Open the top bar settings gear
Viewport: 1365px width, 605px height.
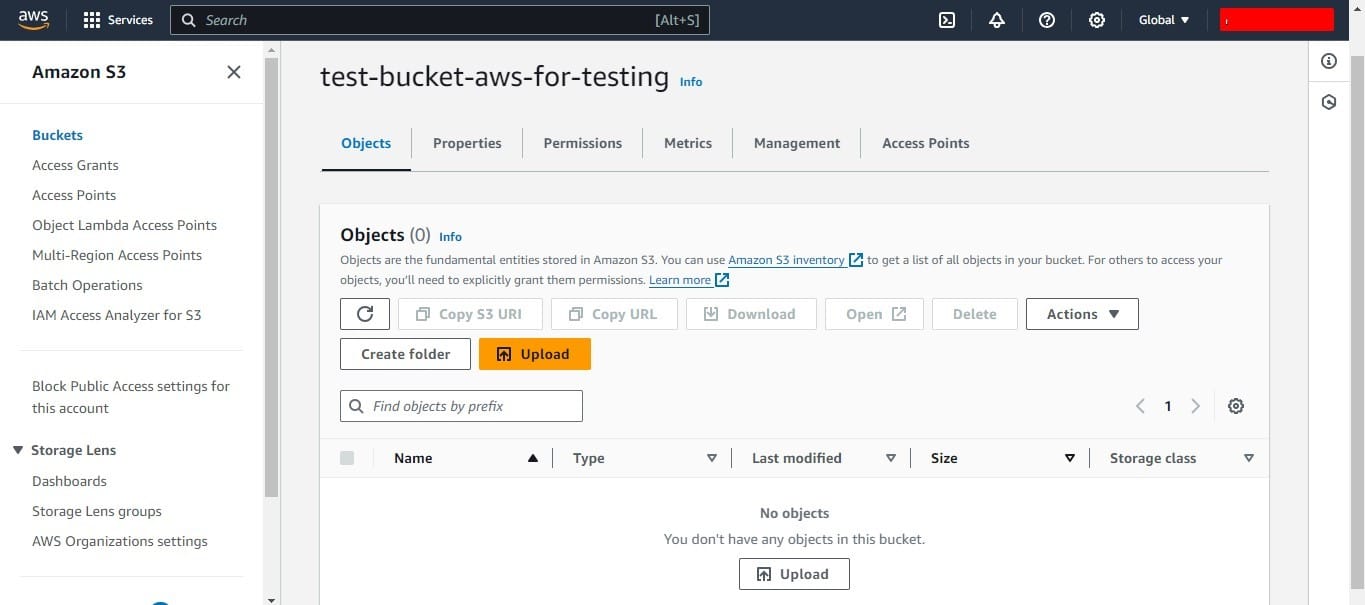(1097, 20)
